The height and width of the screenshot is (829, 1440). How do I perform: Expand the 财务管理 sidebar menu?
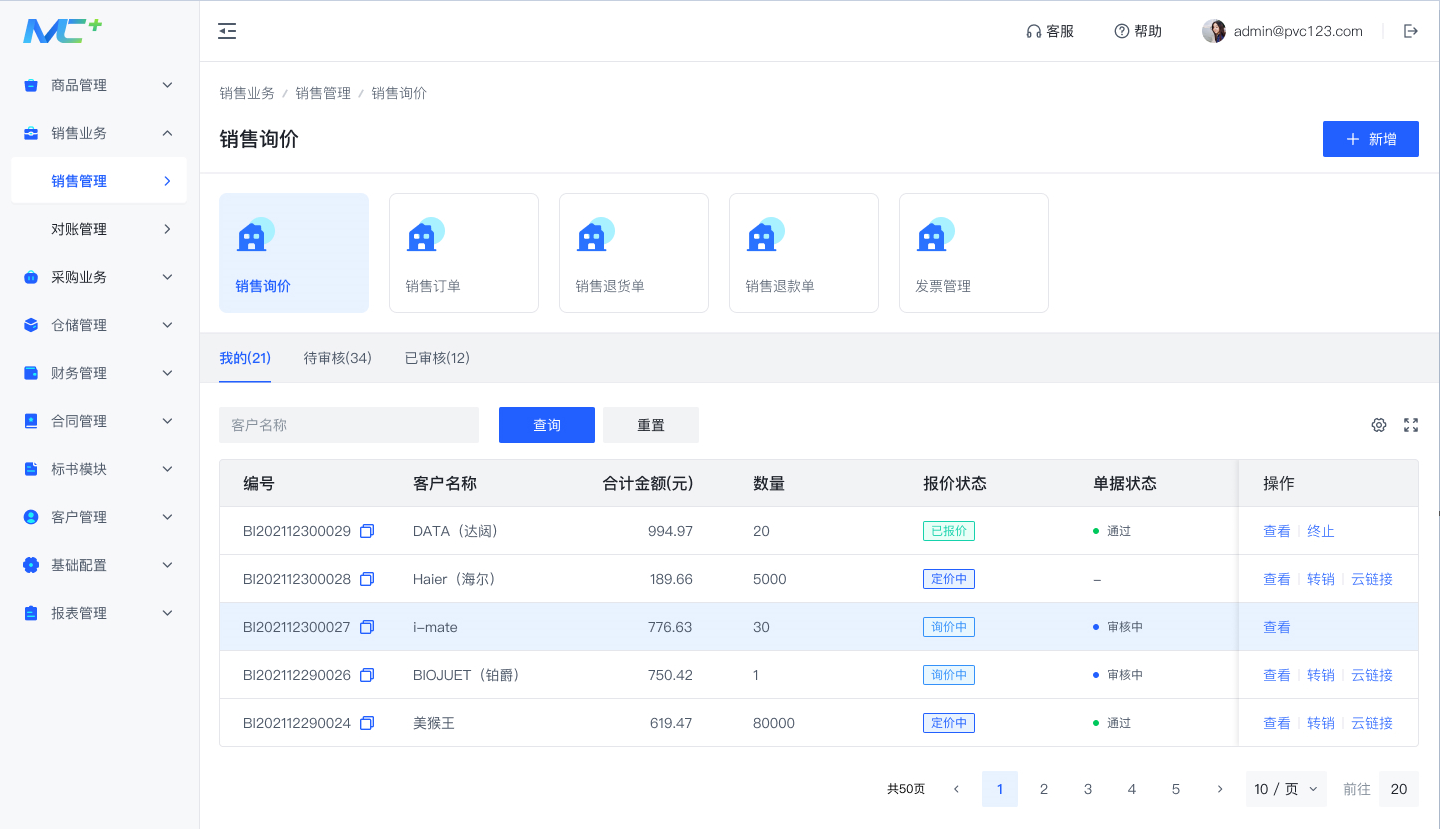[99, 373]
